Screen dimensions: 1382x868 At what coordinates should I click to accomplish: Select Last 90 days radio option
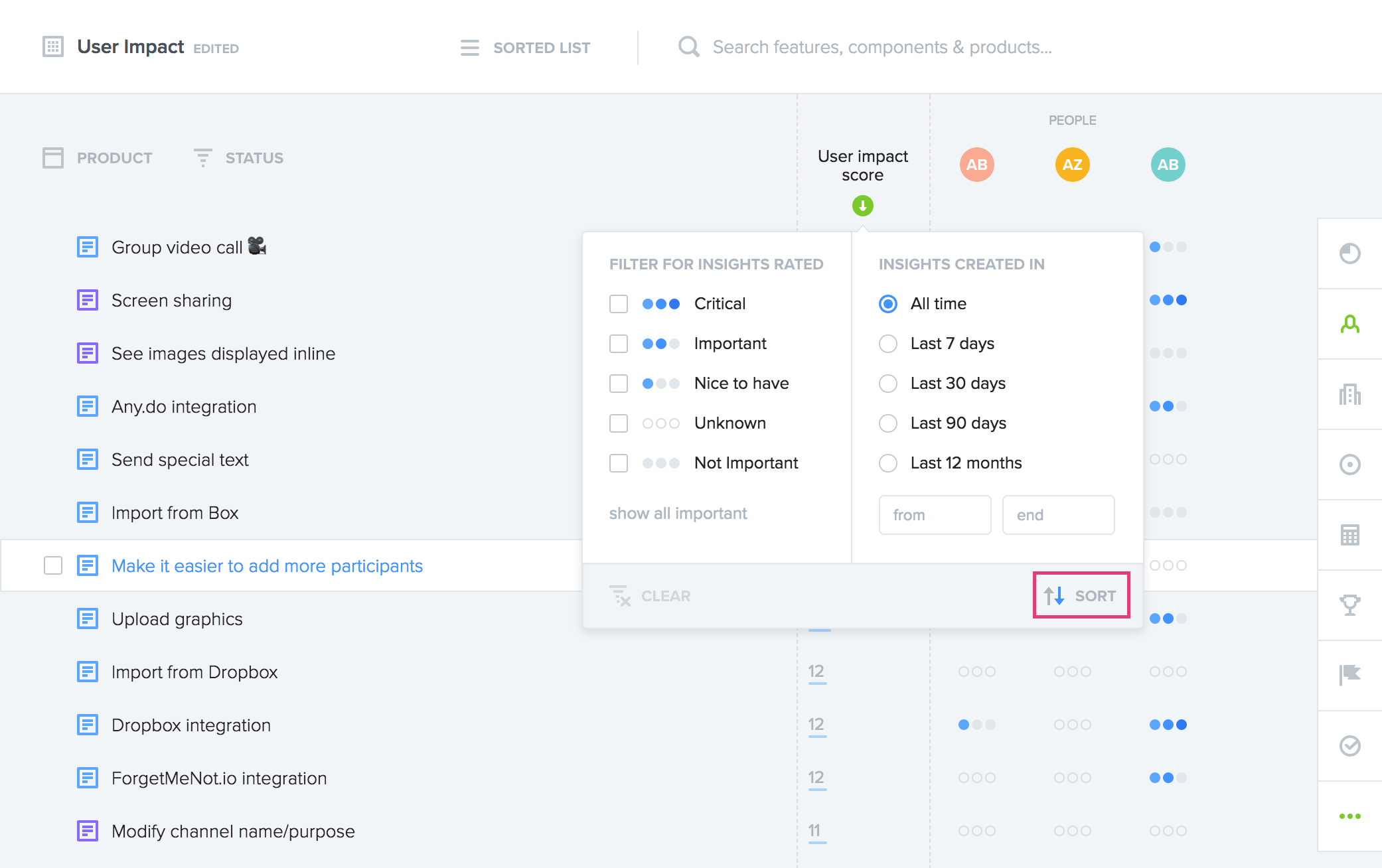click(x=887, y=423)
